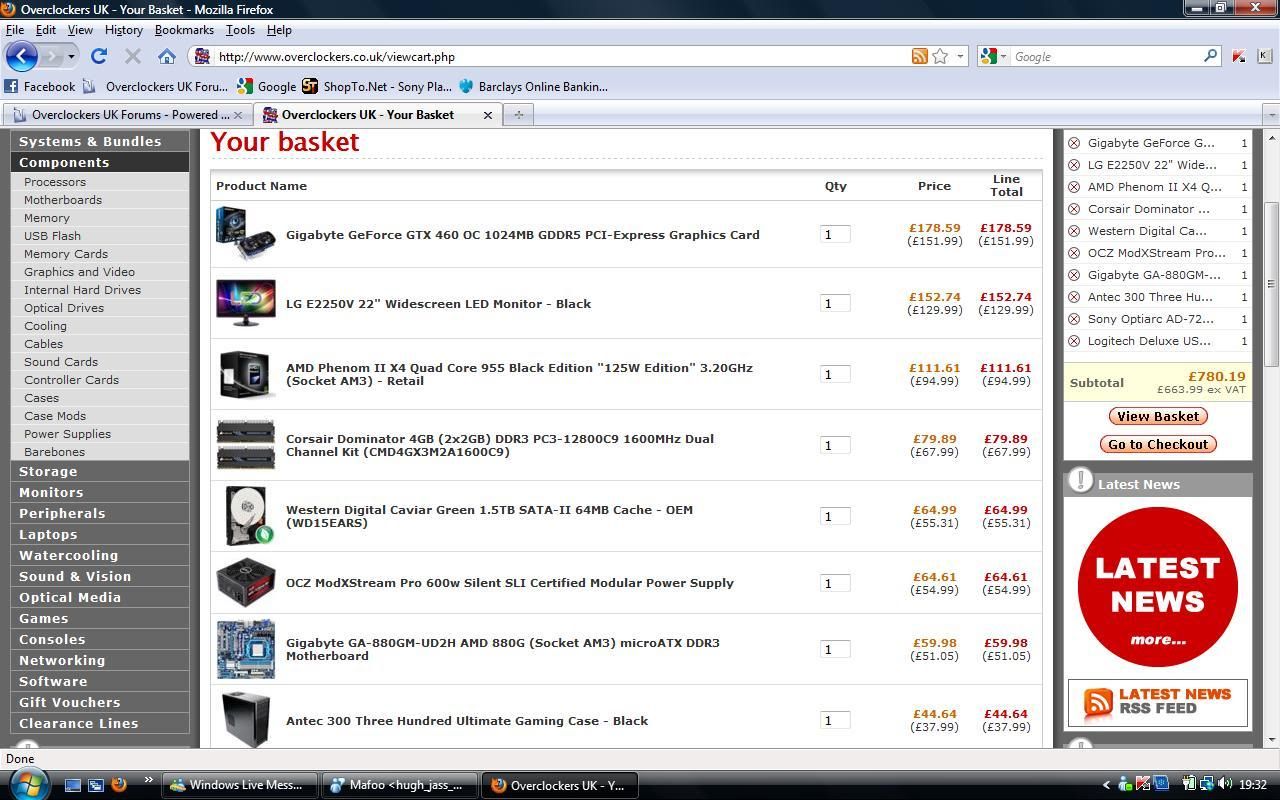
Task: Click the Go to Checkout button
Action: (1158, 444)
